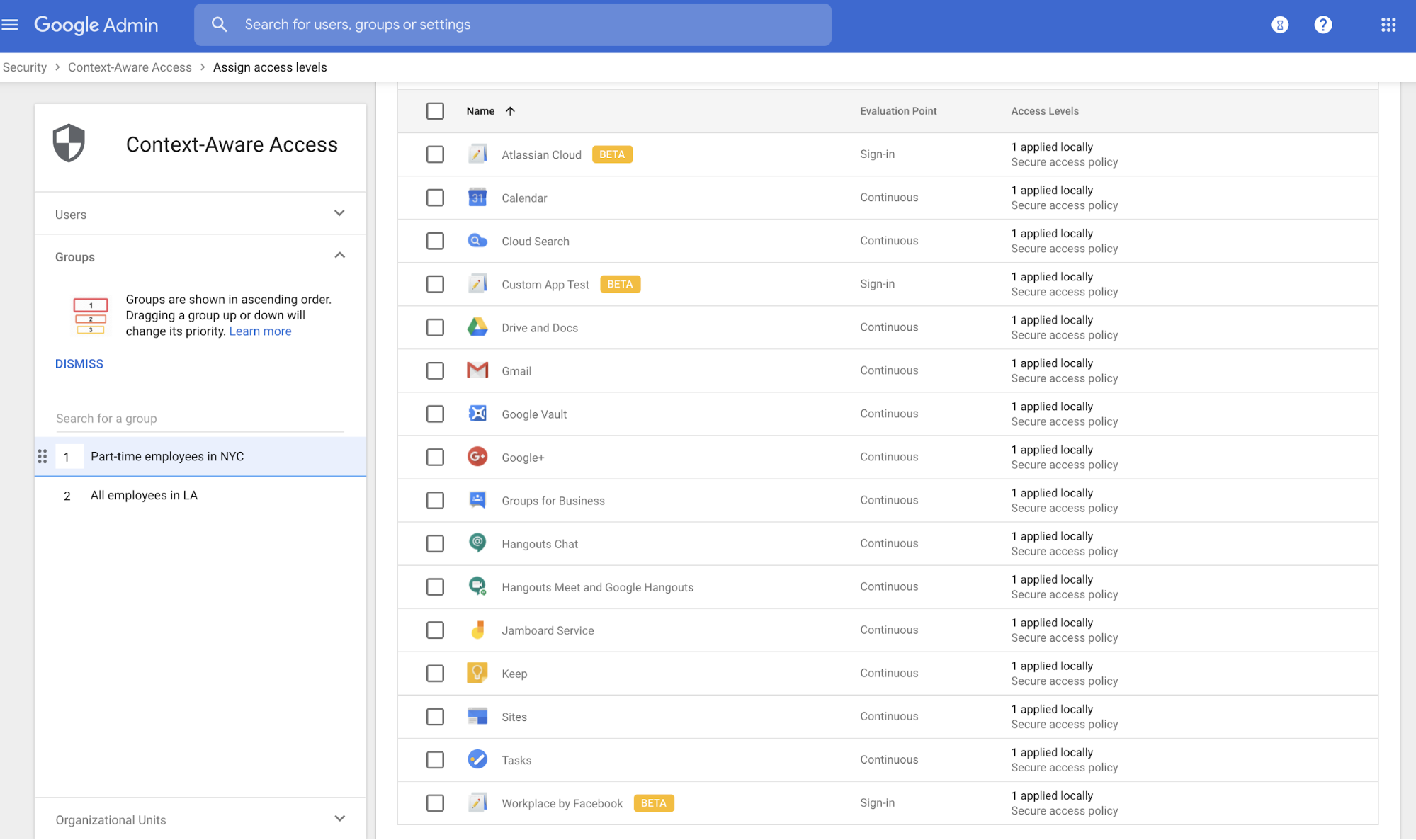Image resolution: width=1416 pixels, height=840 pixels.
Task: Click the BETA badge next to Custom App Test
Action: pos(620,284)
